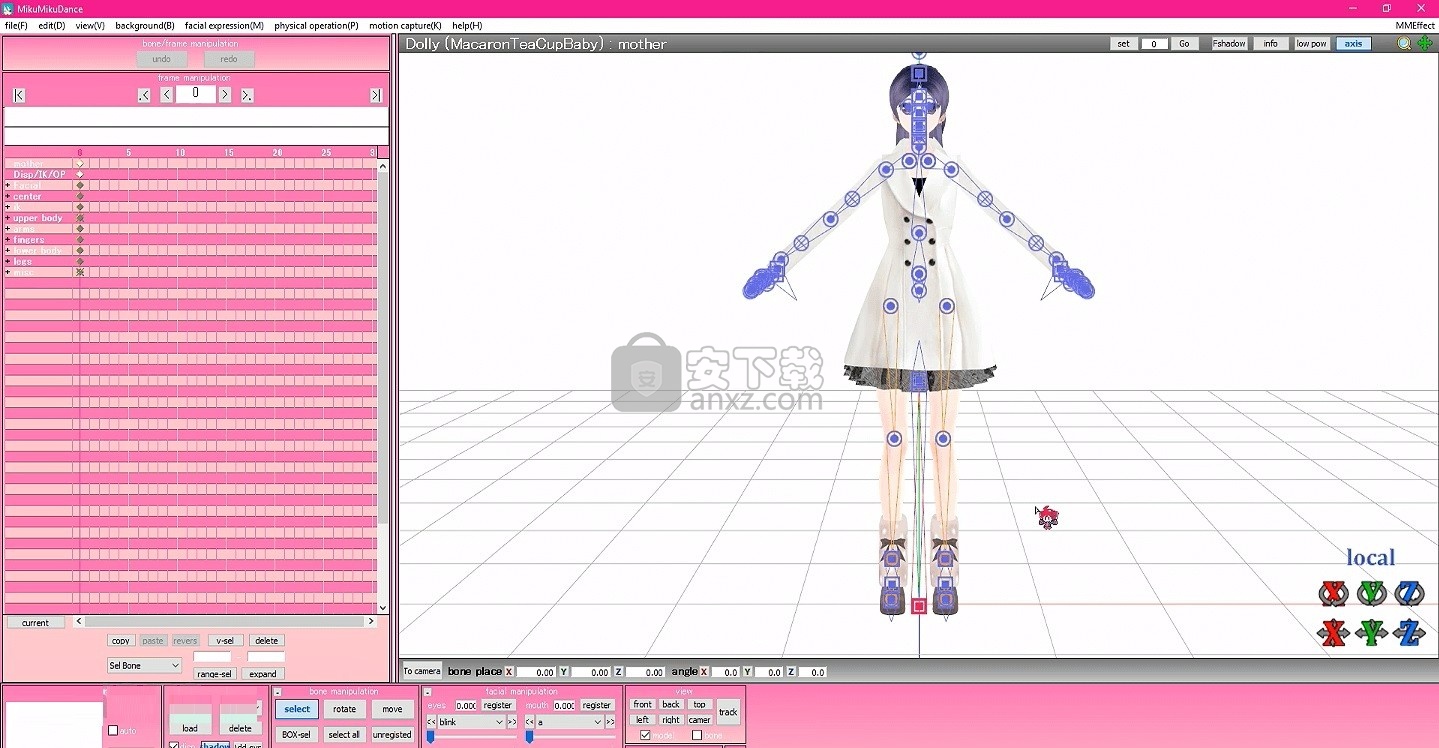This screenshot has height=748, width=1439.
Task: Click the next mouth morph arrow
Action: click(x=610, y=722)
